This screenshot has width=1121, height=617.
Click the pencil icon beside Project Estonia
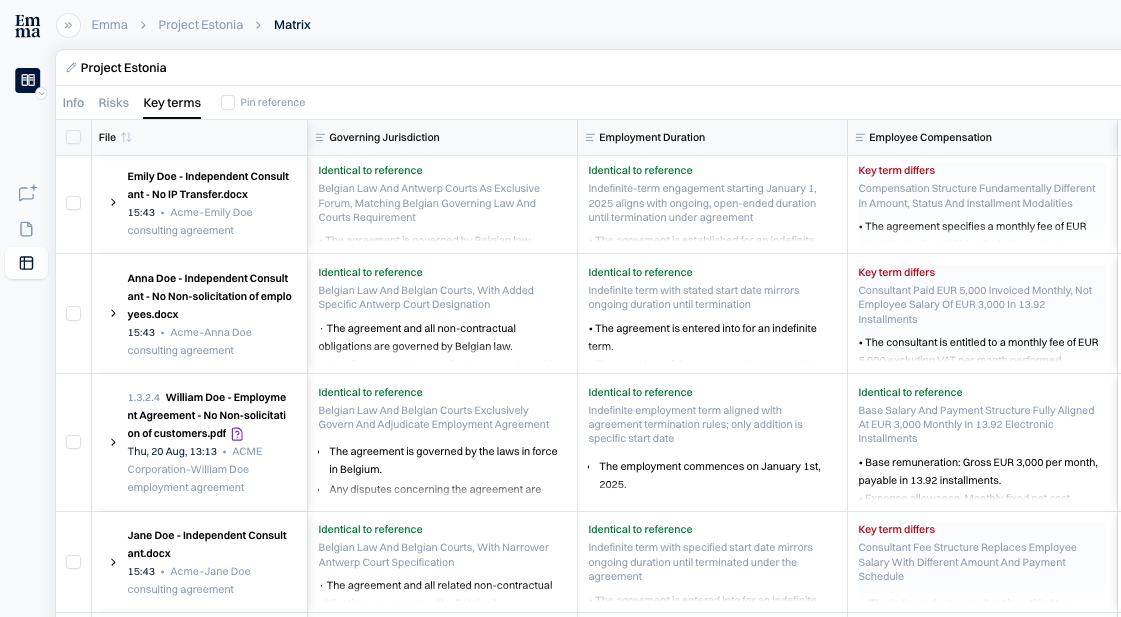71,68
